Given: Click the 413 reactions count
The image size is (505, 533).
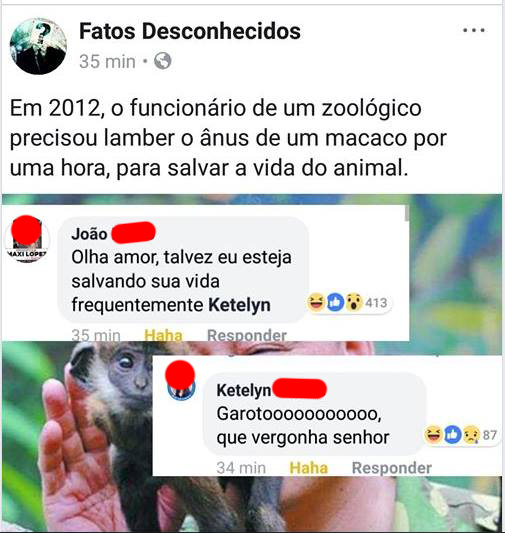Looking at the screenshot, I should (x=376, y=303).
